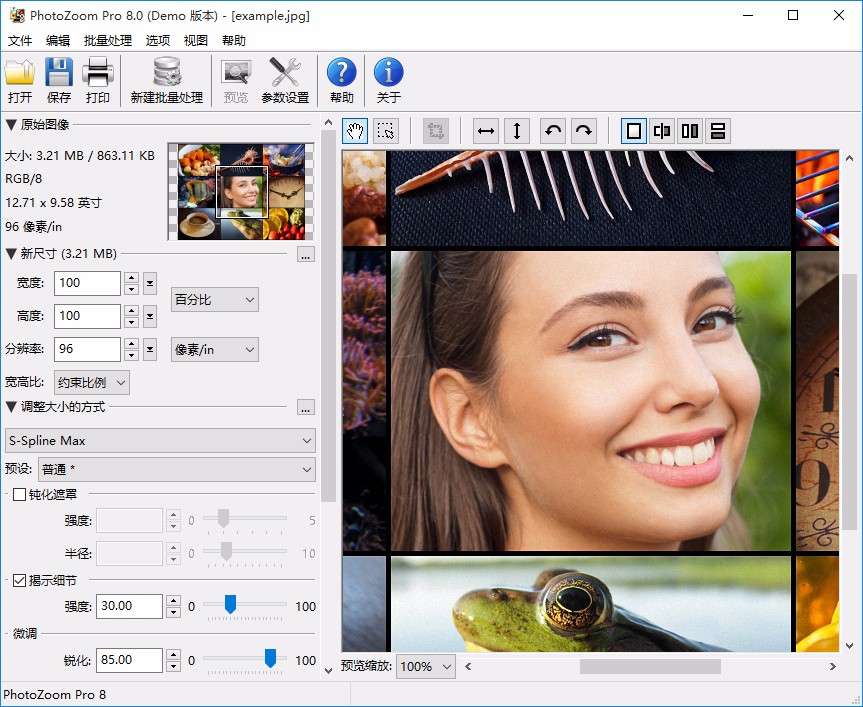The width and height of the screenshot is (863, 707).
Task: Switch to split preview layout
Action: 664,131
